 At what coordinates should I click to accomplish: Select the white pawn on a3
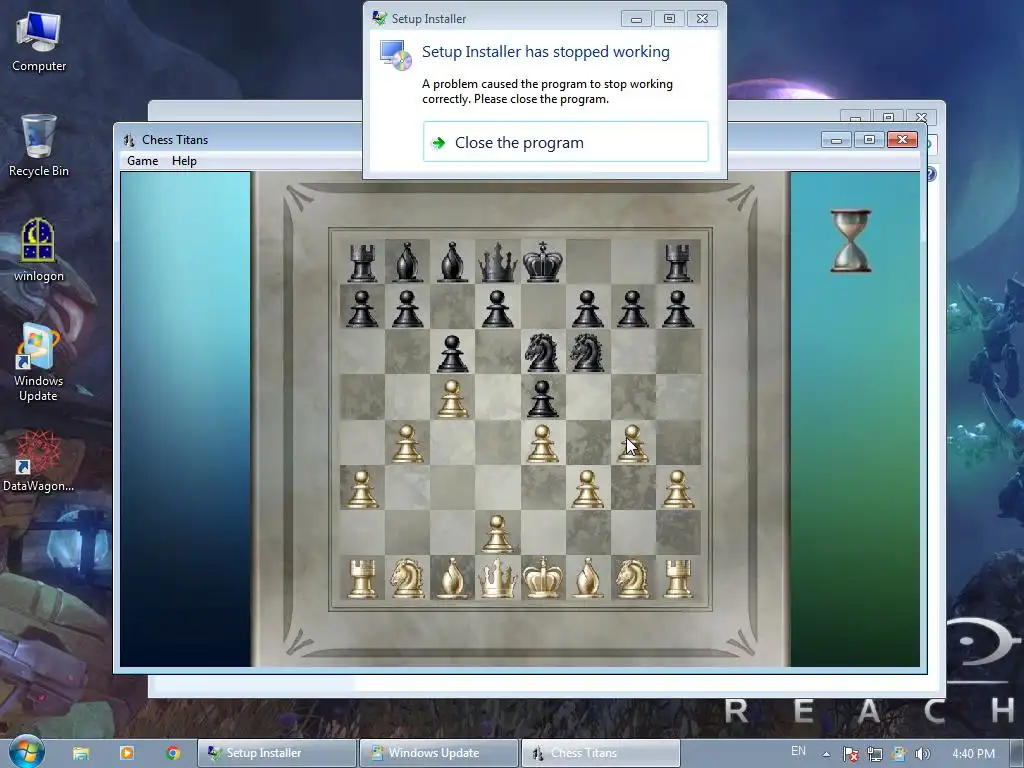pyautogui.click(x=362, y=488)
